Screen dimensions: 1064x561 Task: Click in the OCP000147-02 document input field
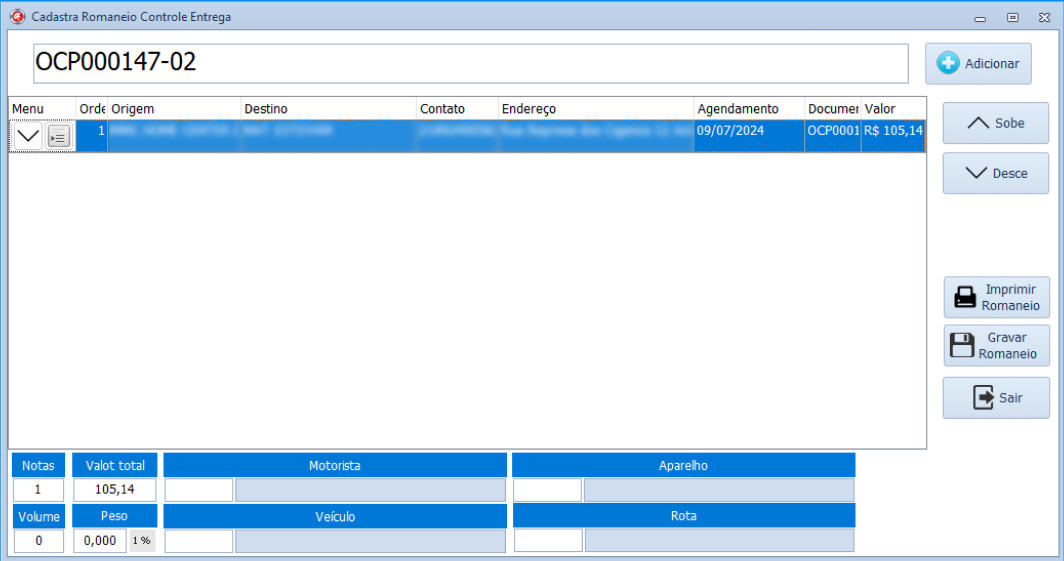[x=470, y=63]
